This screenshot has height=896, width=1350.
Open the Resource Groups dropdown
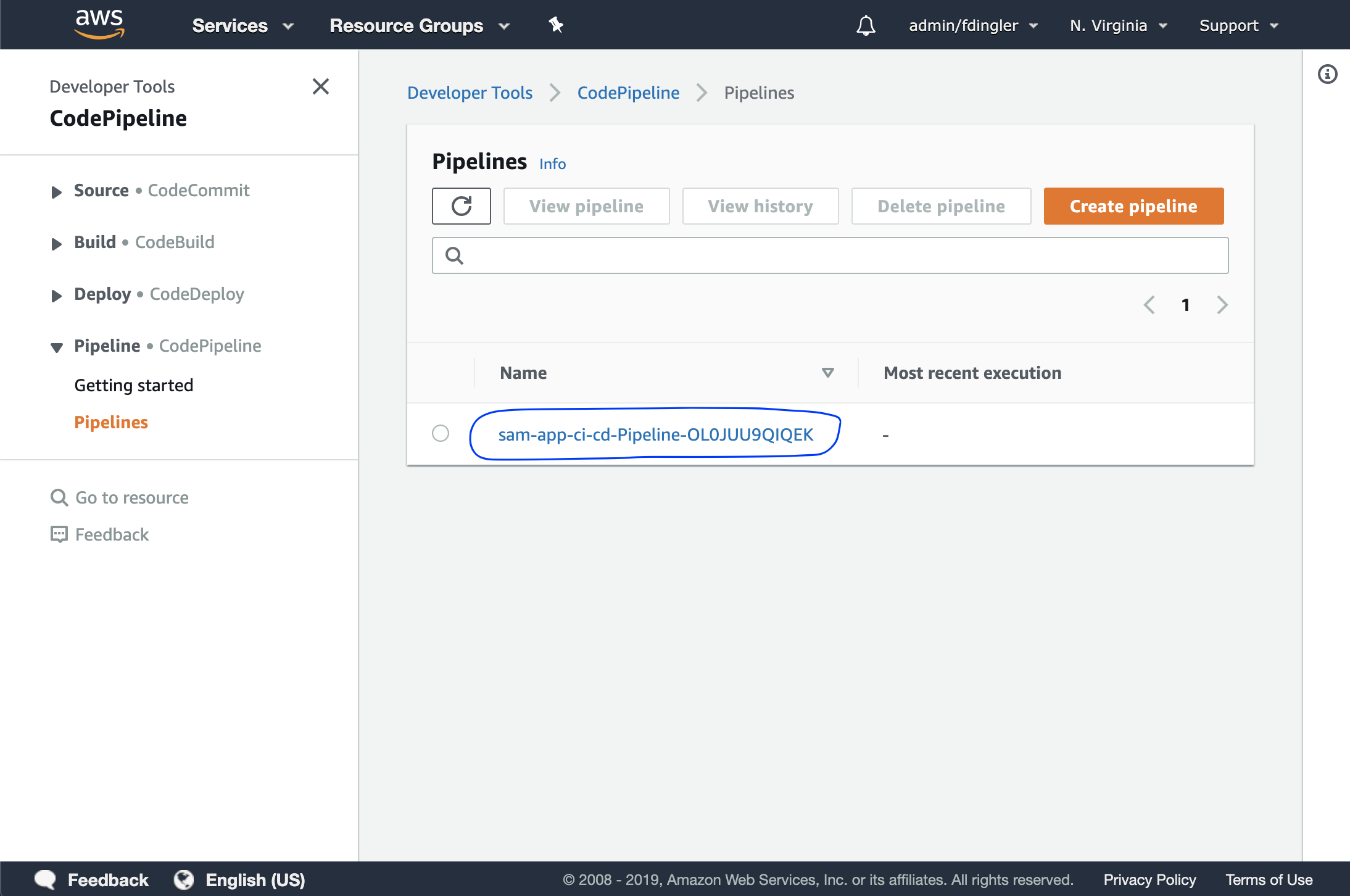(x=420, y=25)
